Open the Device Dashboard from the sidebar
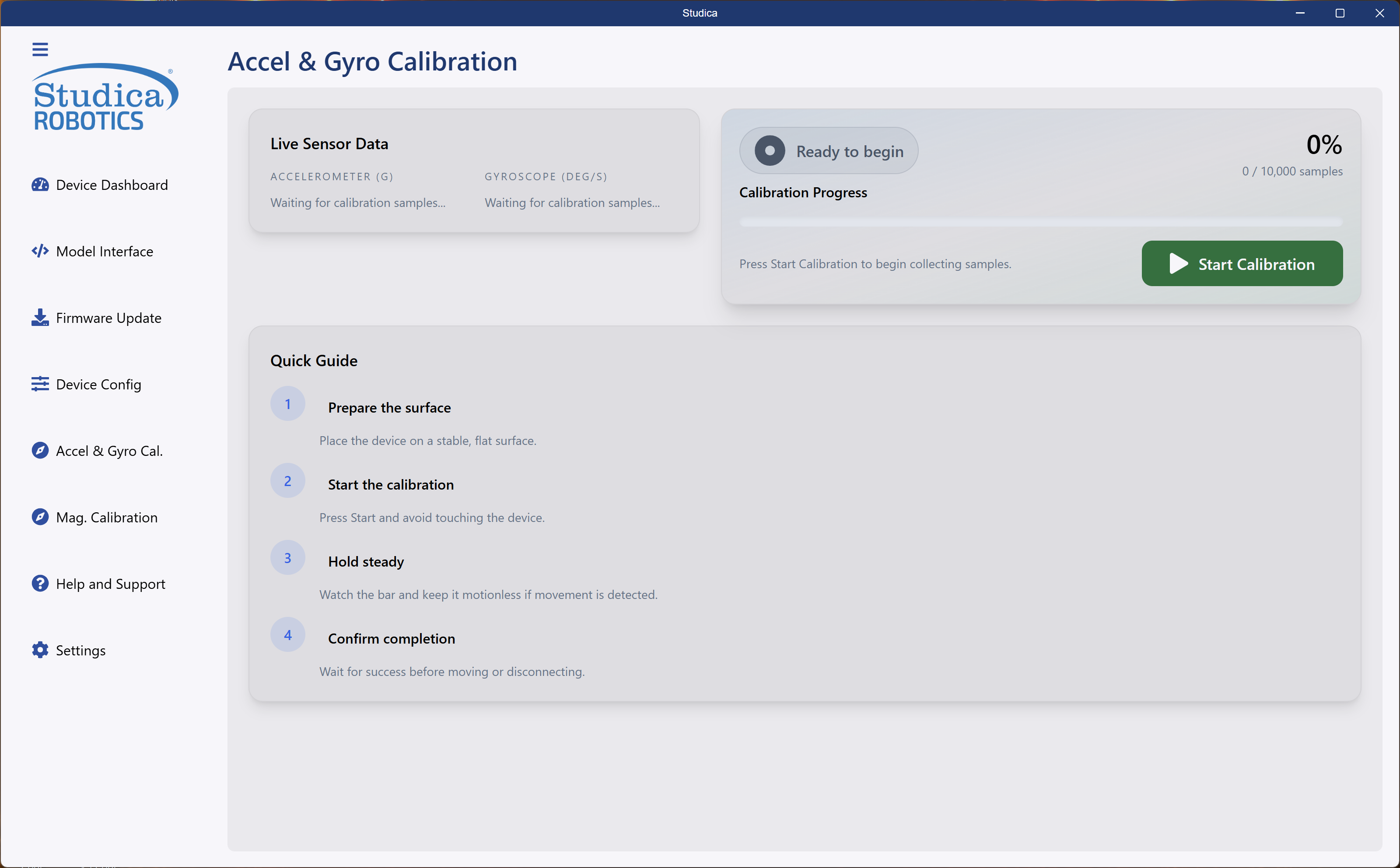 [x=99, y=185]
